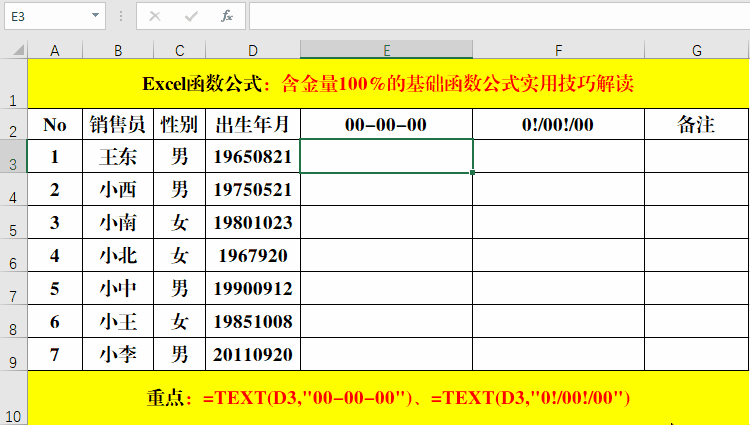
Task: Click empty 备注 cell in 小西's row
Action: point(697,189)
